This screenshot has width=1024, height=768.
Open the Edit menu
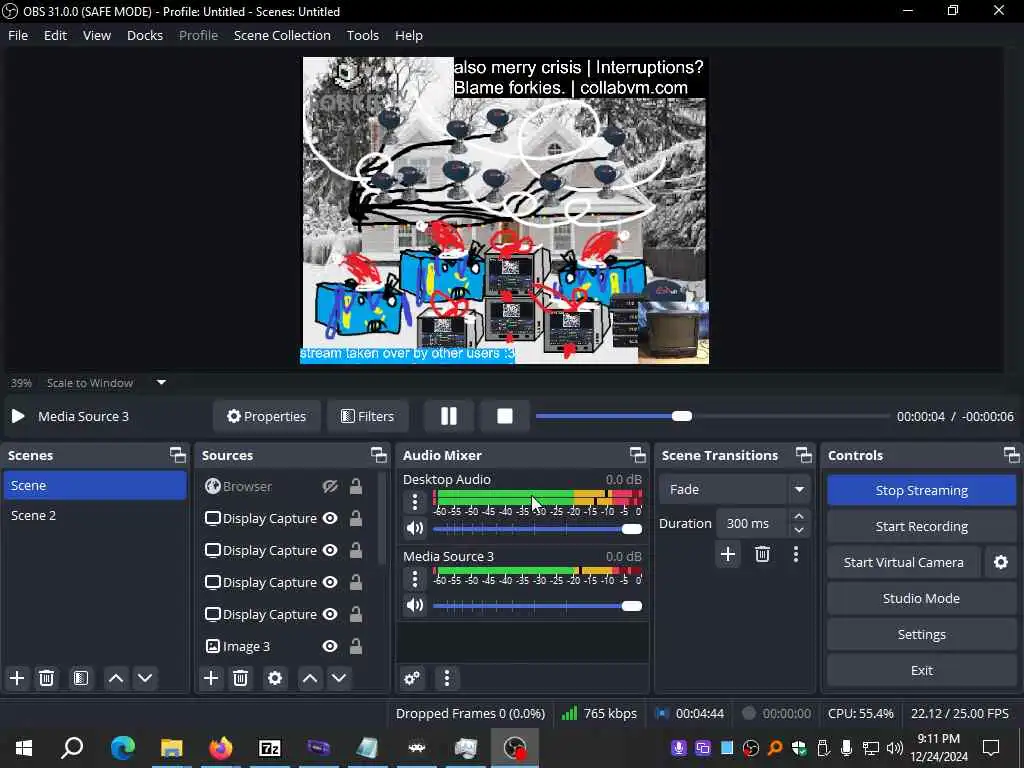[x=56, y=35]
